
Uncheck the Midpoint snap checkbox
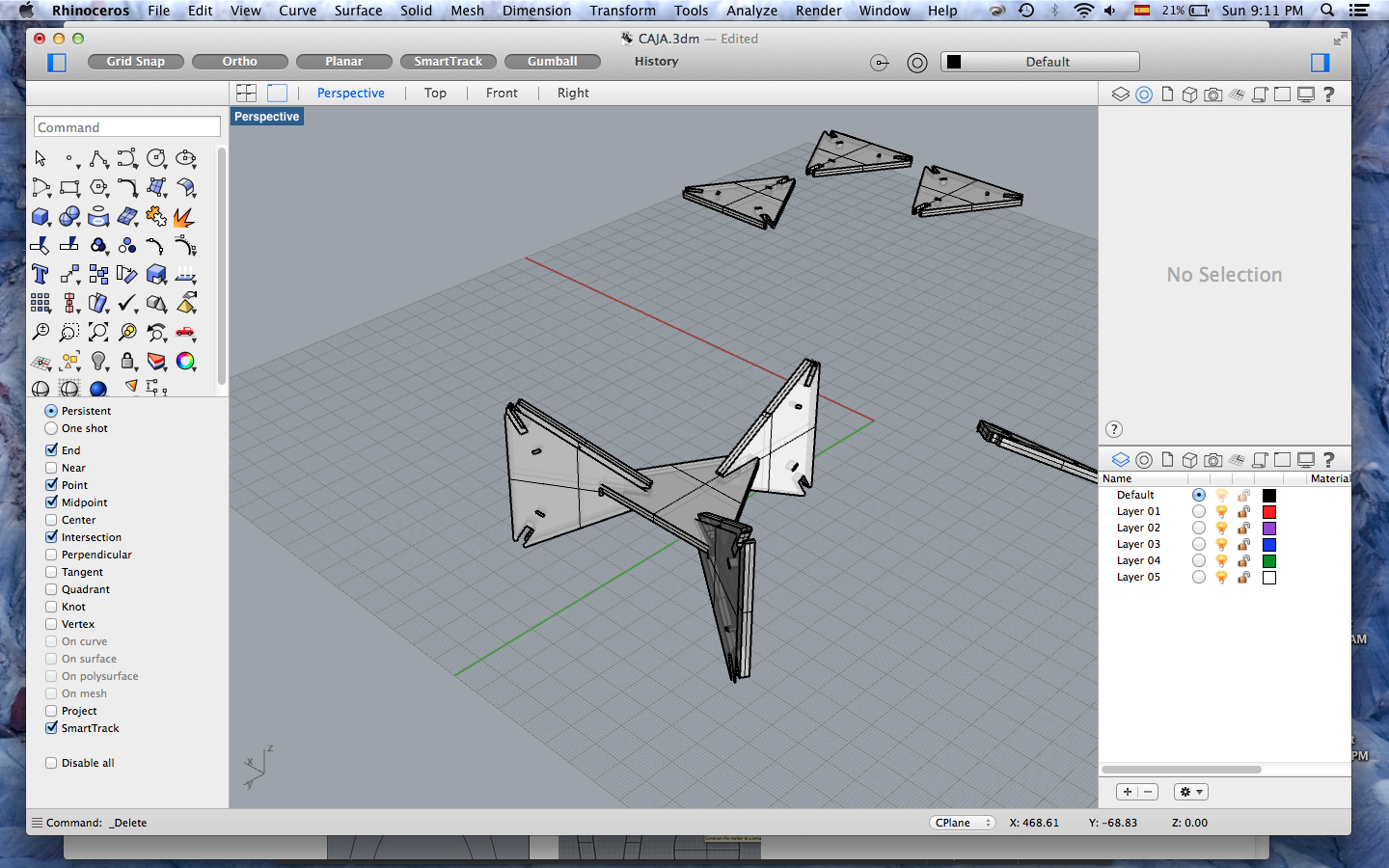(x=51, y=502)
